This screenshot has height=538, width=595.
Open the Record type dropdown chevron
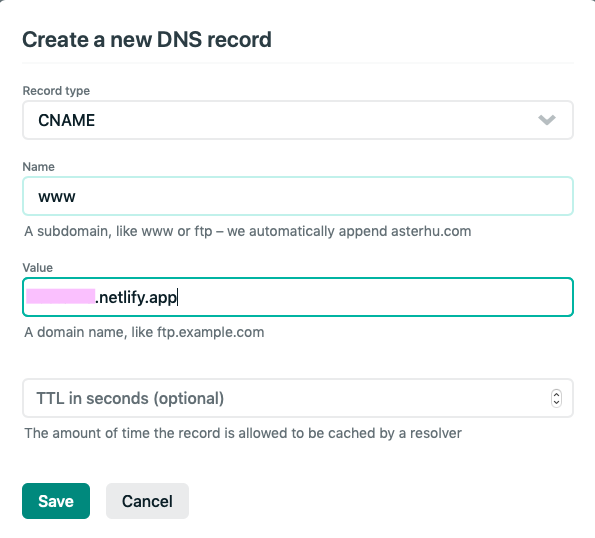[547, 120]
